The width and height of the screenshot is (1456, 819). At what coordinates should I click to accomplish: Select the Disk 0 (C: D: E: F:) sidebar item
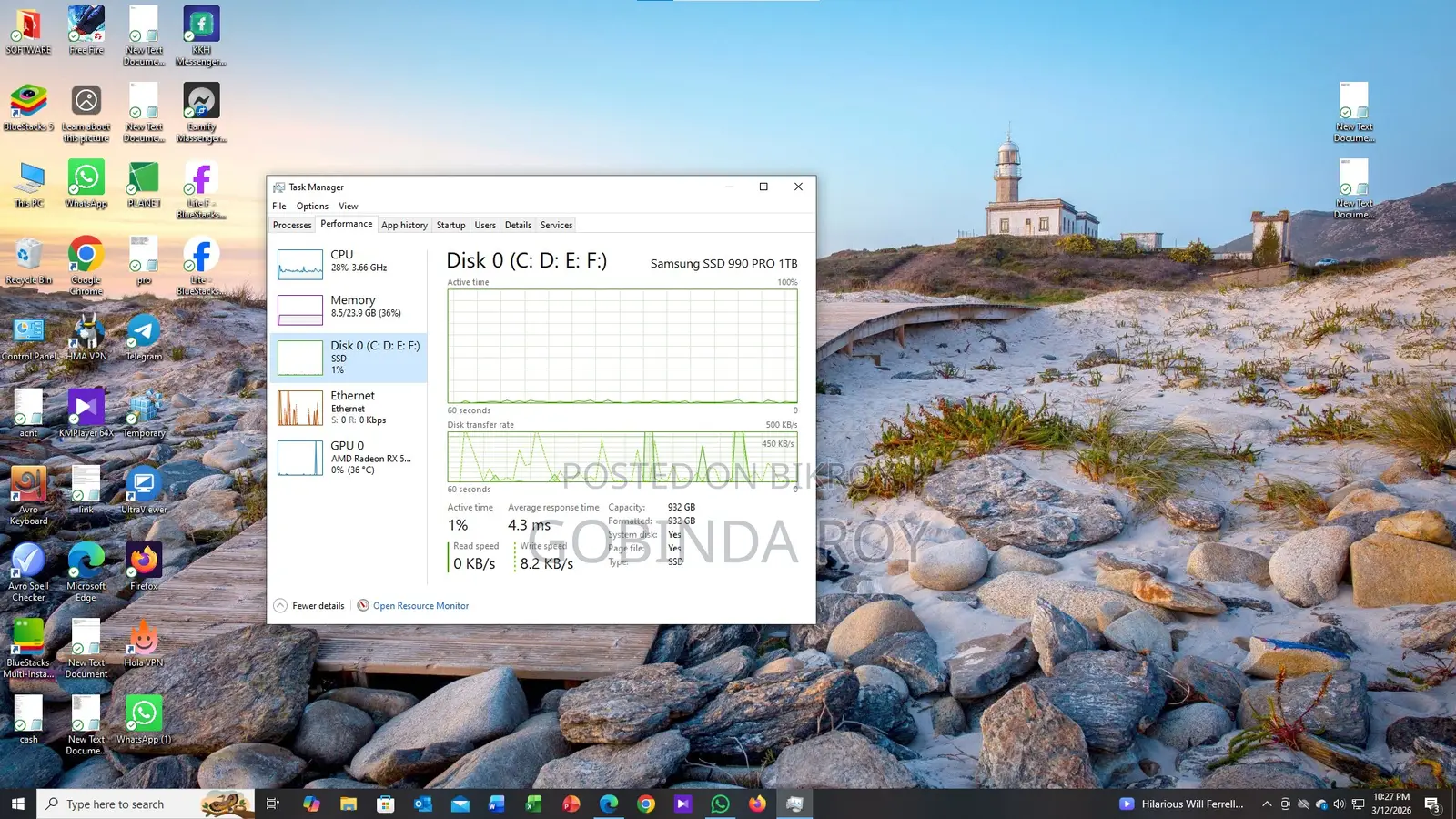[349, 358]
